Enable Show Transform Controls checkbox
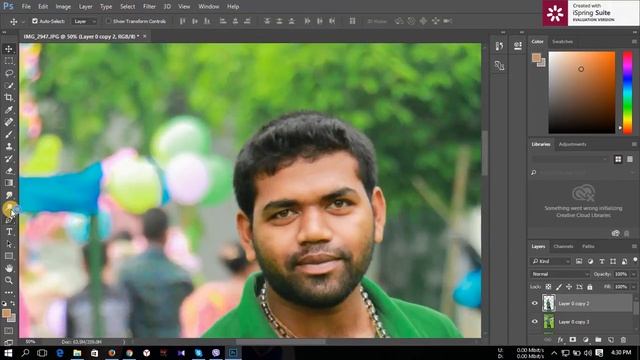The width and height of the screenshot is (640, 360). [x=108, y=21]
